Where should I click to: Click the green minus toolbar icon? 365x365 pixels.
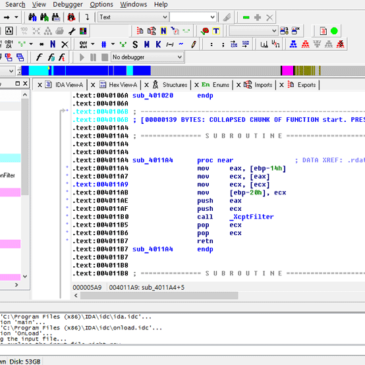246,17
